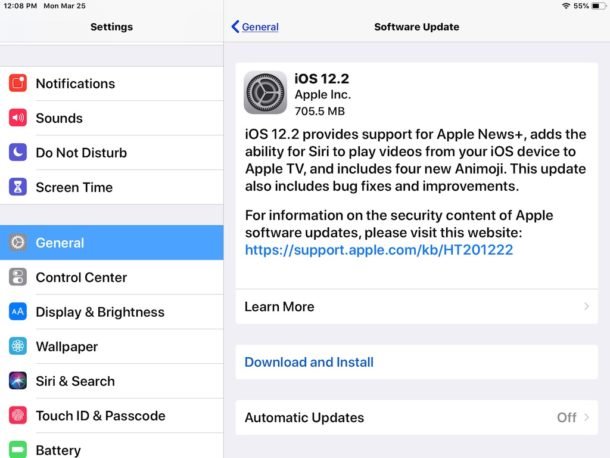This screenshot has height=458, width=610.
Task: Select General in the settings sidebar
Action: point(111,242)
